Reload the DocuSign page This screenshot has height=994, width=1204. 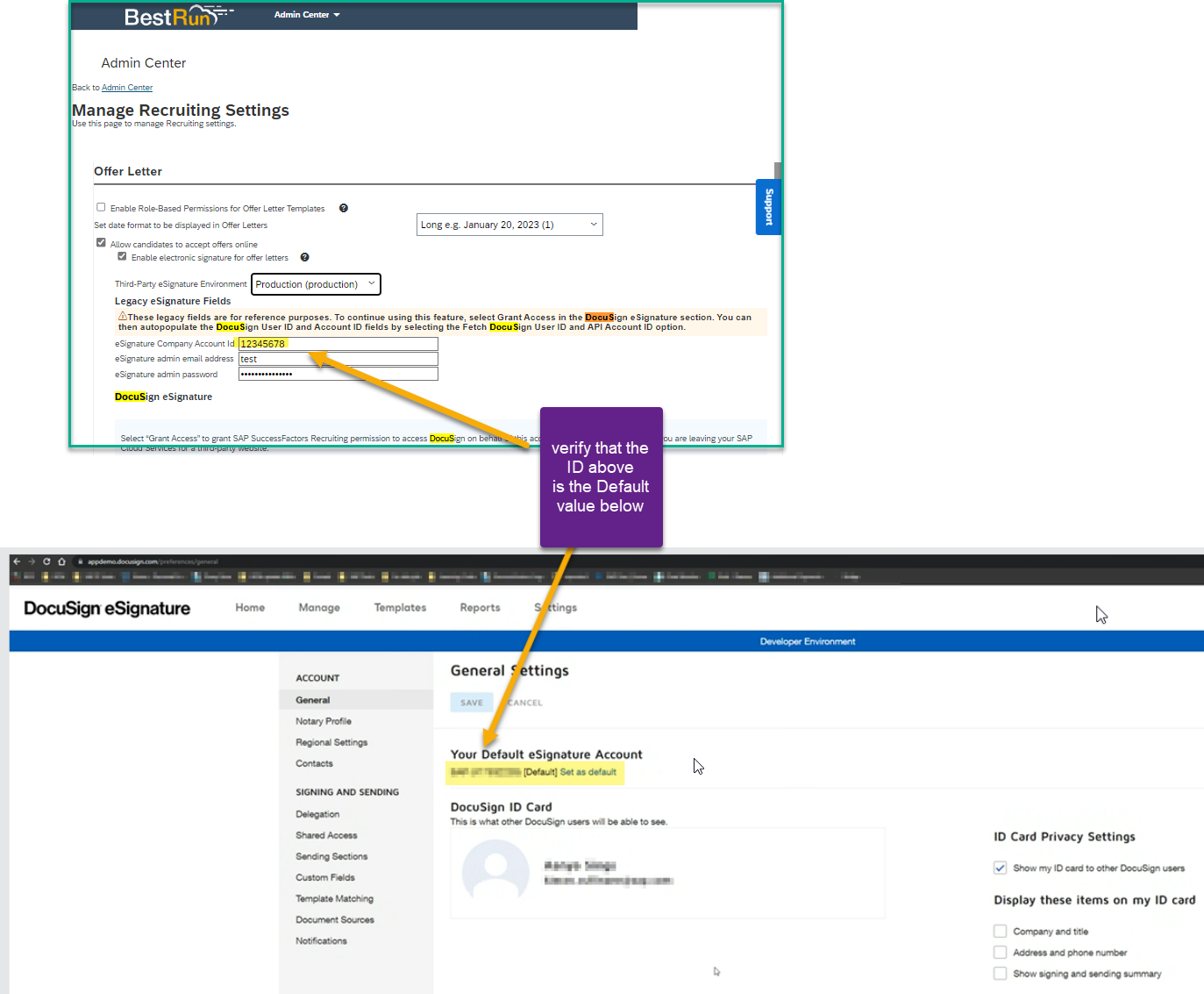coord(46,561)
